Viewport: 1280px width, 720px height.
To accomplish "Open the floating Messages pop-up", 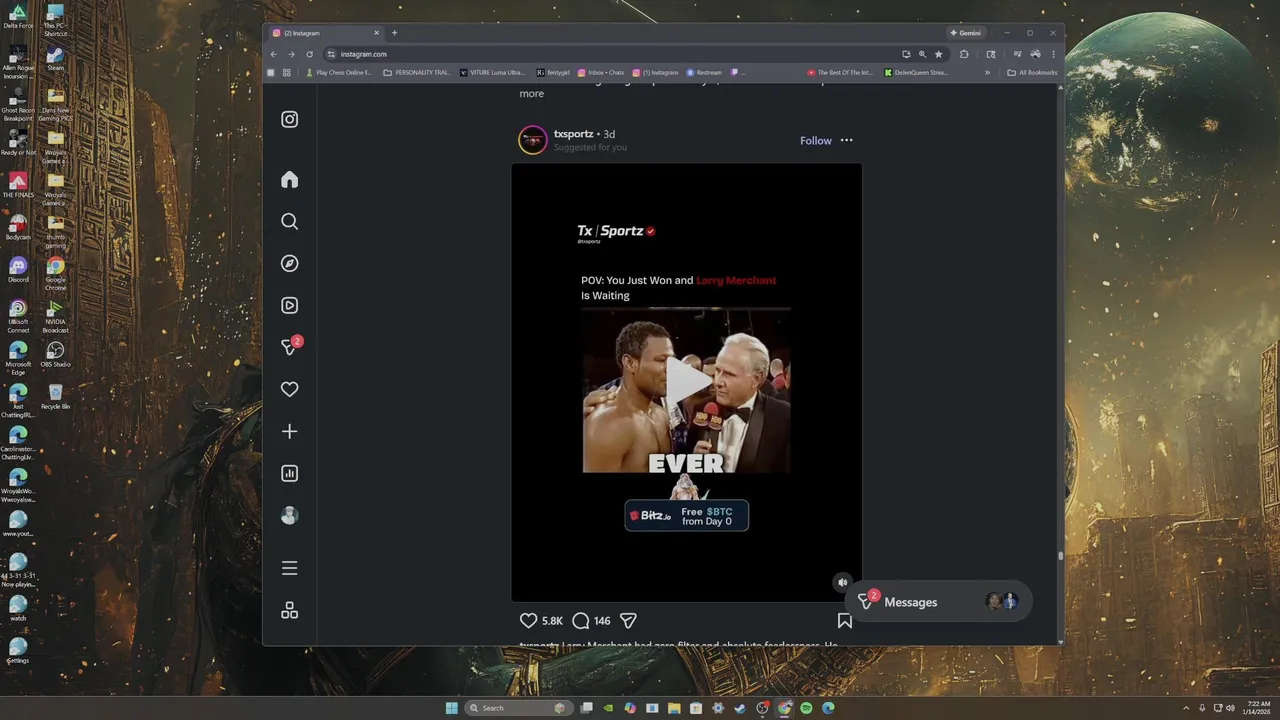I will pyautogui.click(x=940, y=602).
